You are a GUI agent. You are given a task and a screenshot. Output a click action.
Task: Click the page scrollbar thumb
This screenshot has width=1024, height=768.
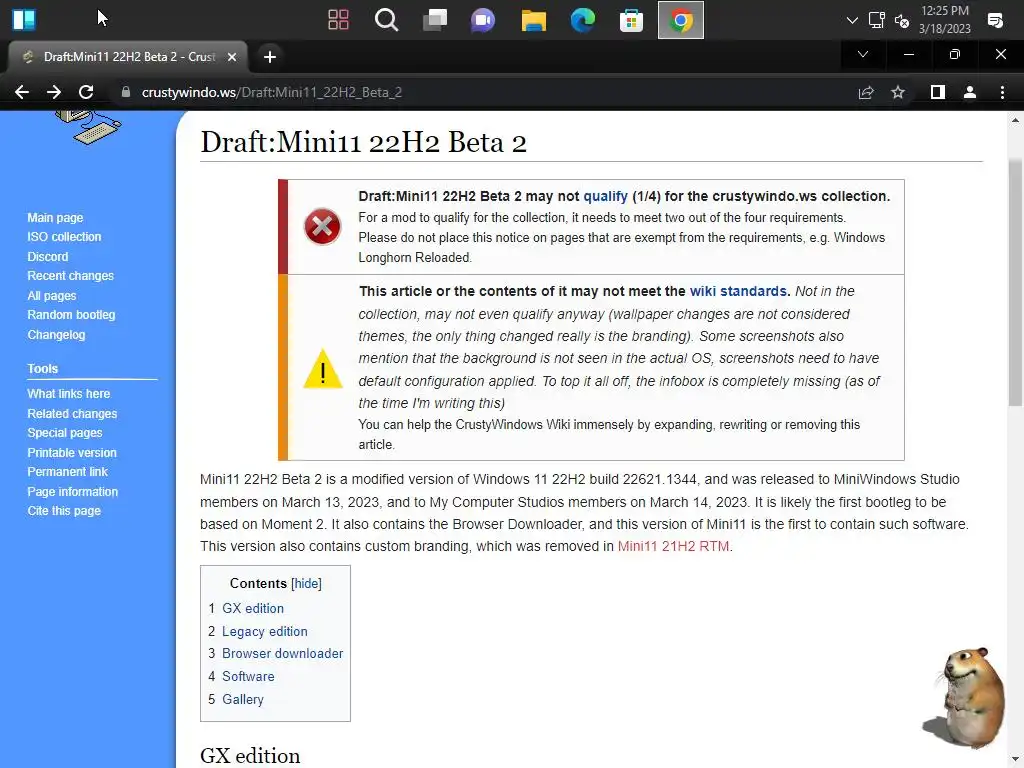(1015, 282)
